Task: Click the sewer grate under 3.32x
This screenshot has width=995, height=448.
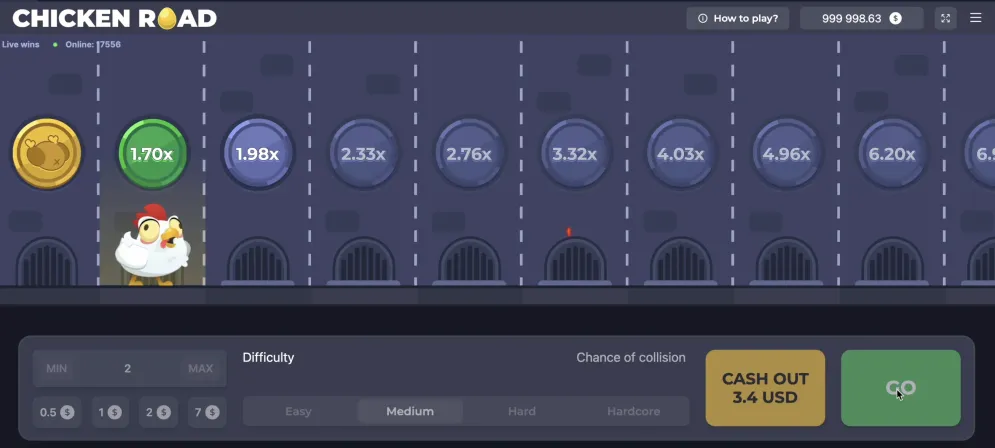Action: click(x=575, y=261)
